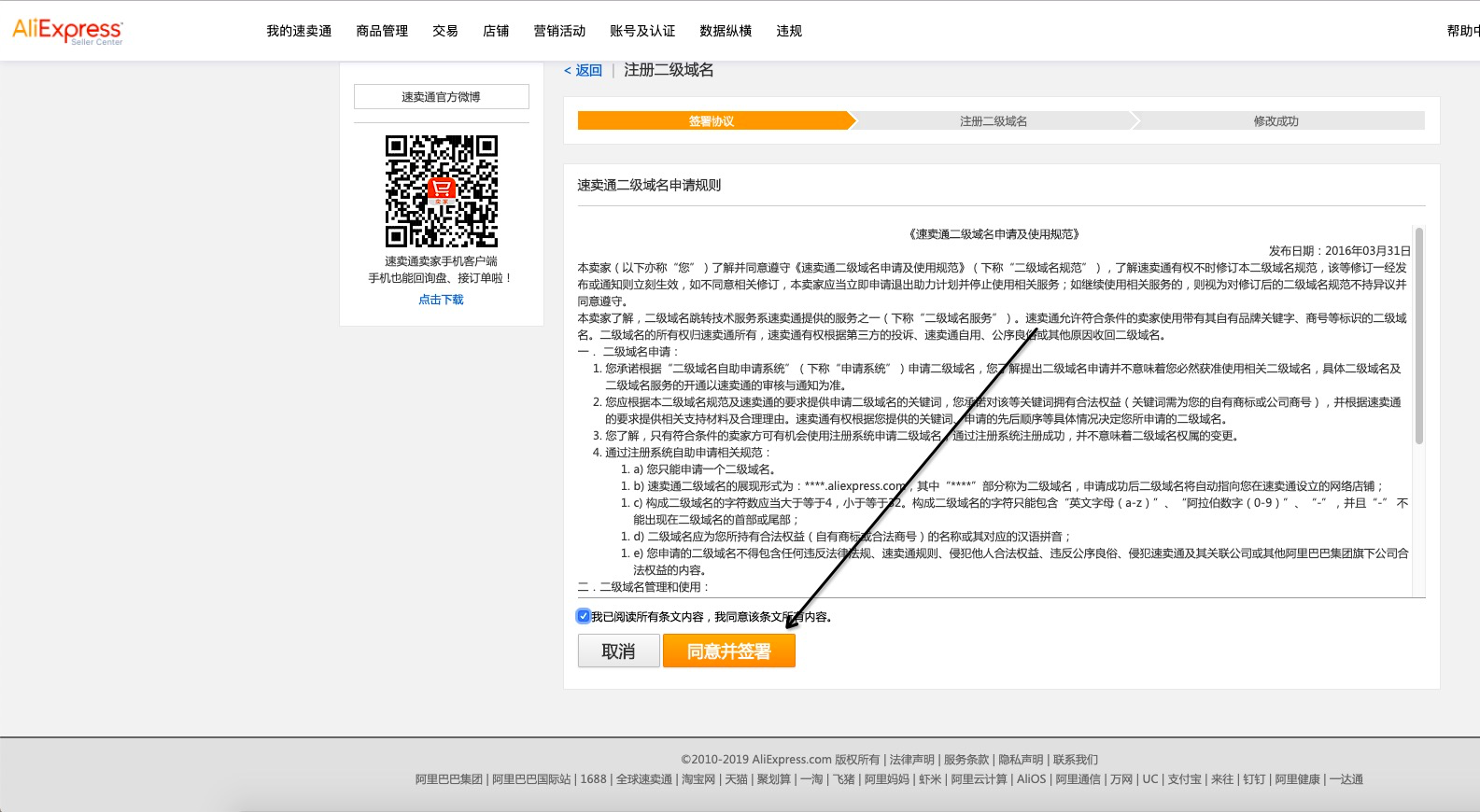Open the 阿里巴巴集团 footer link

[x=449, y=779]
